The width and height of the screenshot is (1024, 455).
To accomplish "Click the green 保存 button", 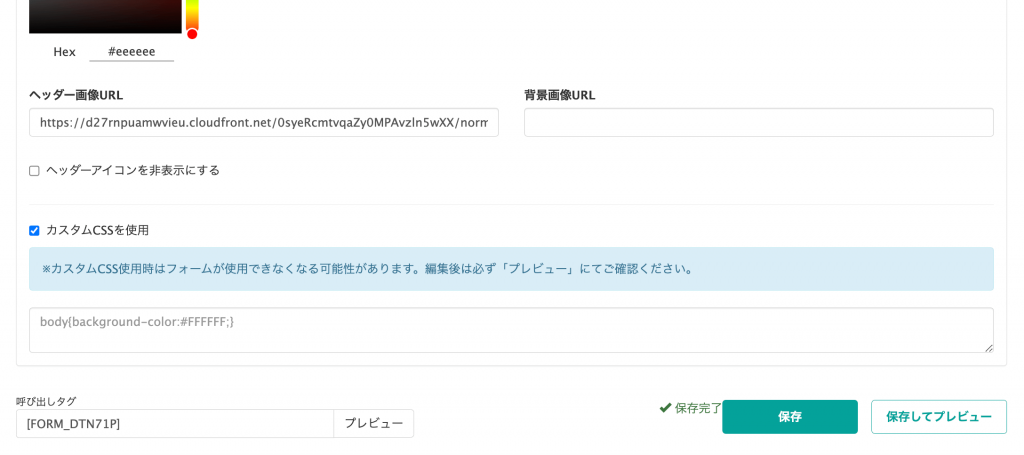I will tap(790, 417).
